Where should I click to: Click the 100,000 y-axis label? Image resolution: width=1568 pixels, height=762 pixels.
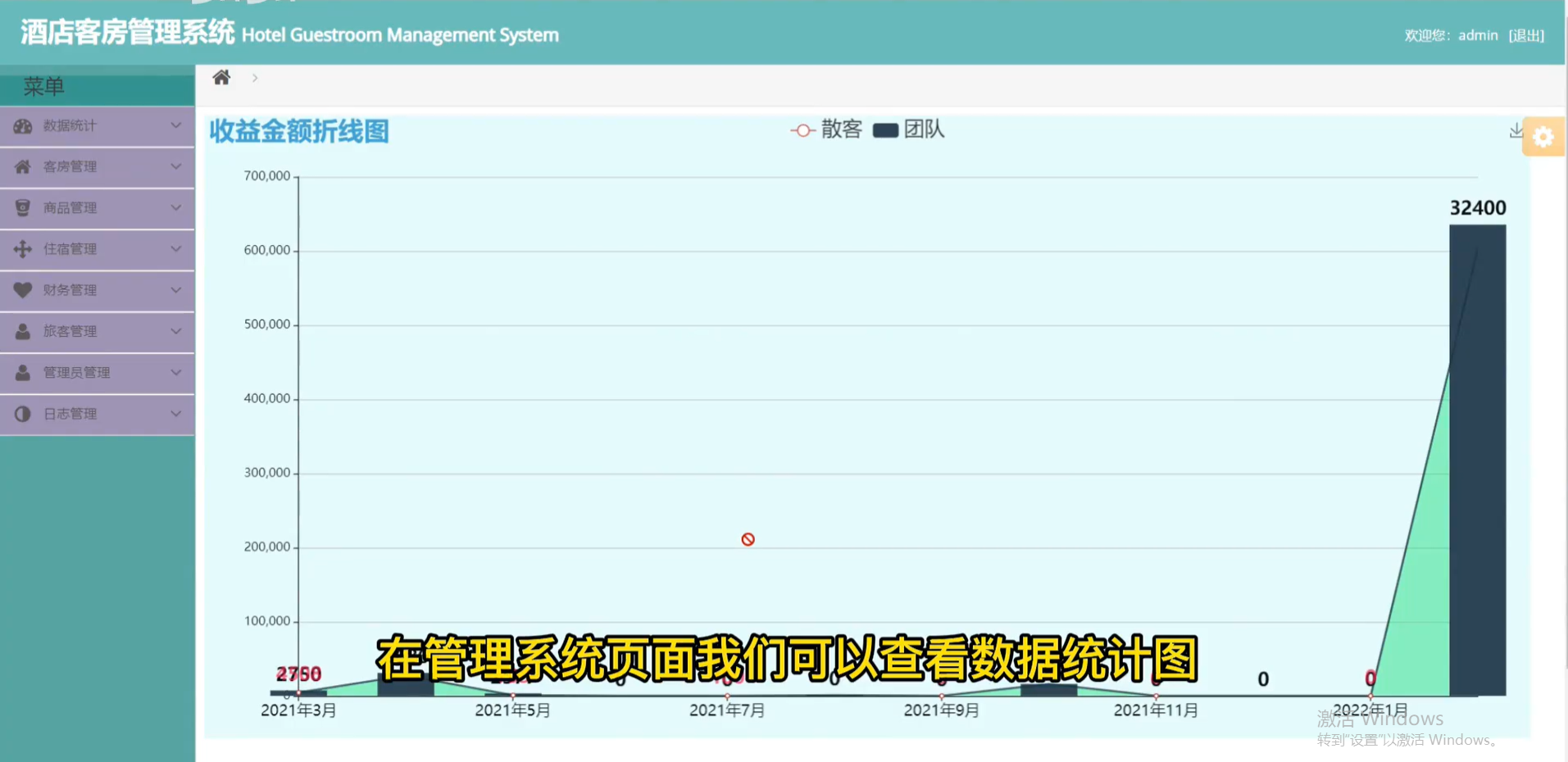coord(267,621)
